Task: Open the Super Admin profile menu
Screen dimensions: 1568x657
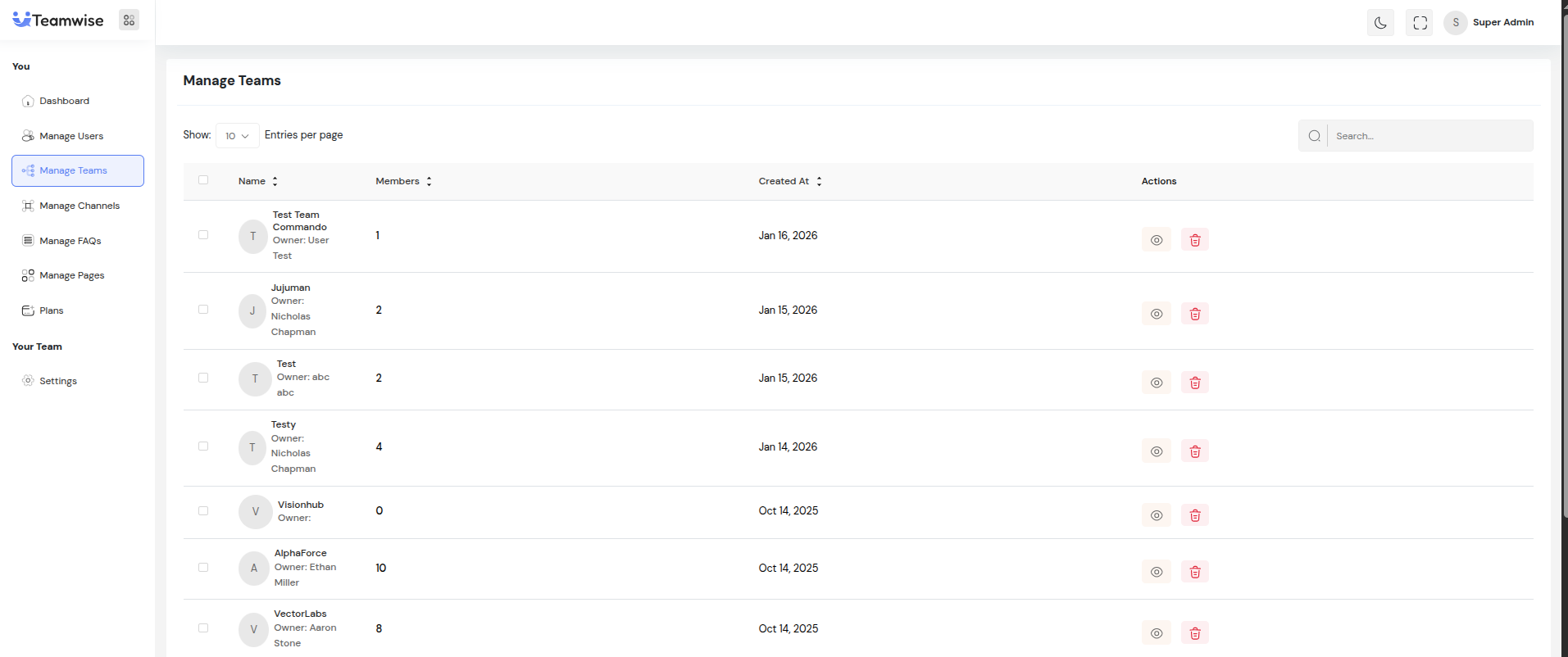Action: pos(1491,22)
